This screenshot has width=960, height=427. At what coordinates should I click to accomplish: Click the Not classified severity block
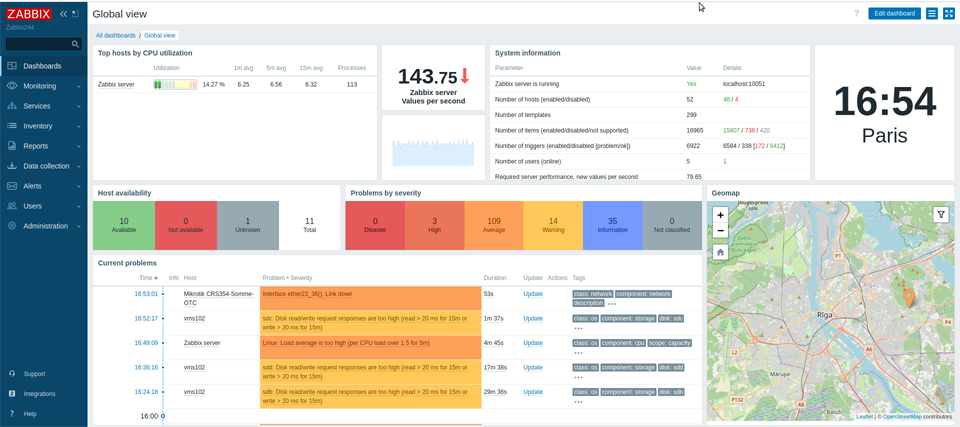(x=672, y=225)
